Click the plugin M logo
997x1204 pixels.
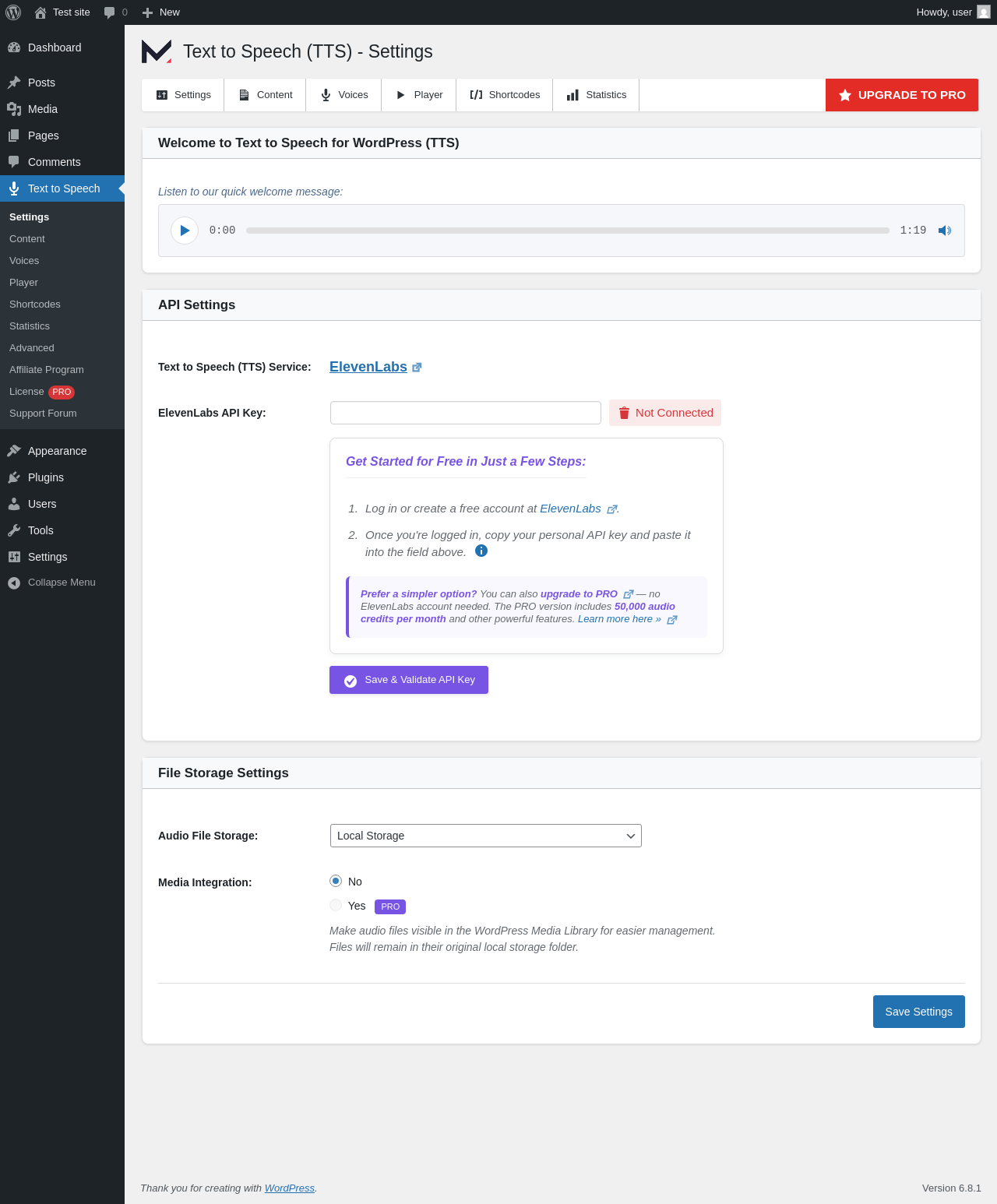(157, 51)
